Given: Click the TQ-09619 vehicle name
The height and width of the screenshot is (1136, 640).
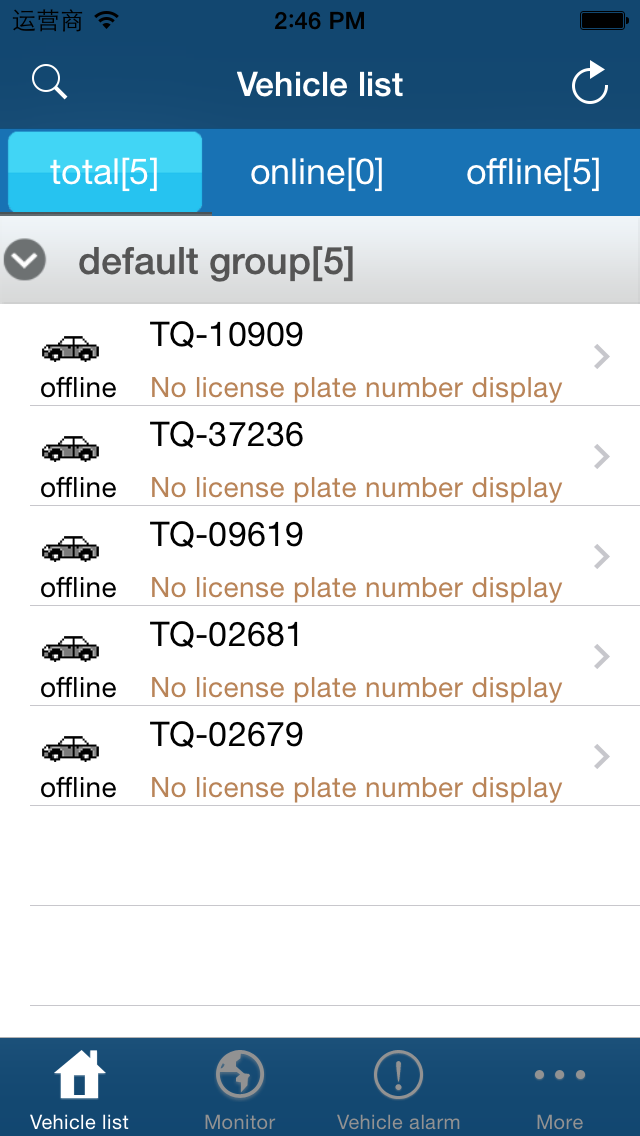Looking at the screenshot, I should tap(226, 534).
